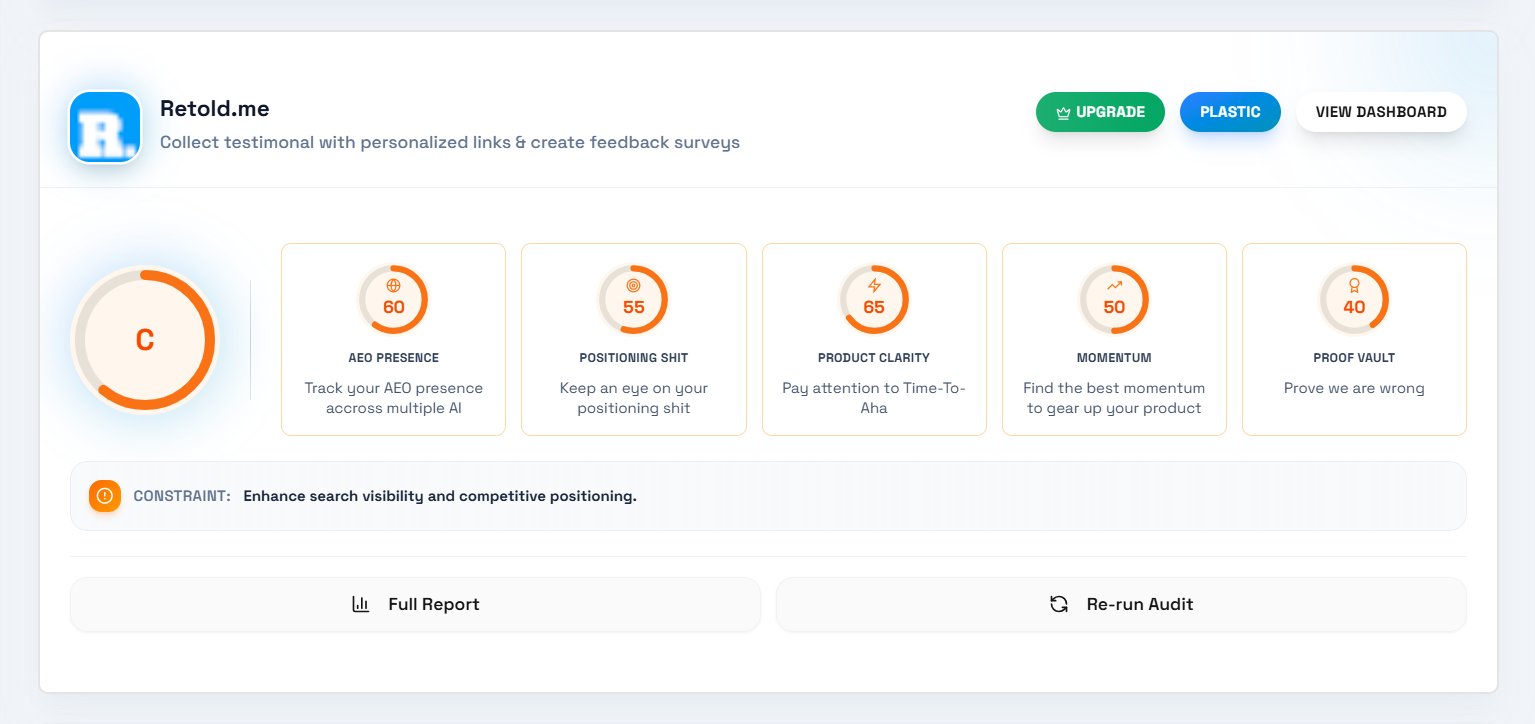Click the Momentum score of 50
Image resolution: width=1535 pixels, height=724 pixels.
tap(1114, 307)
